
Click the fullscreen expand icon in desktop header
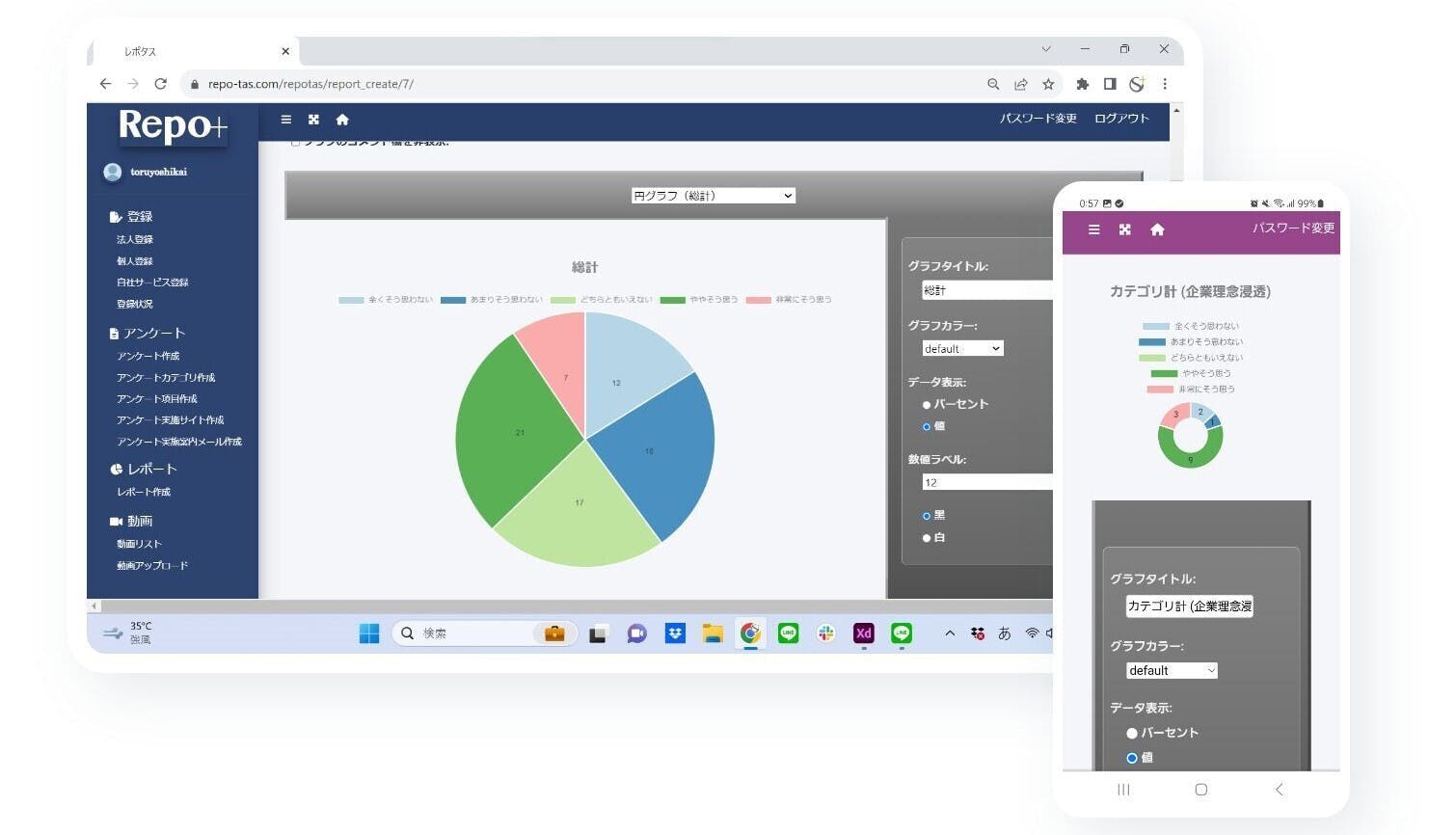[x=313, y=120]
